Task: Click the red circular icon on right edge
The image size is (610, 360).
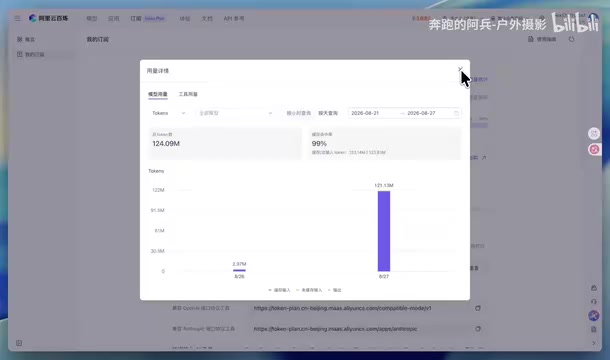Action: (594, 149)
